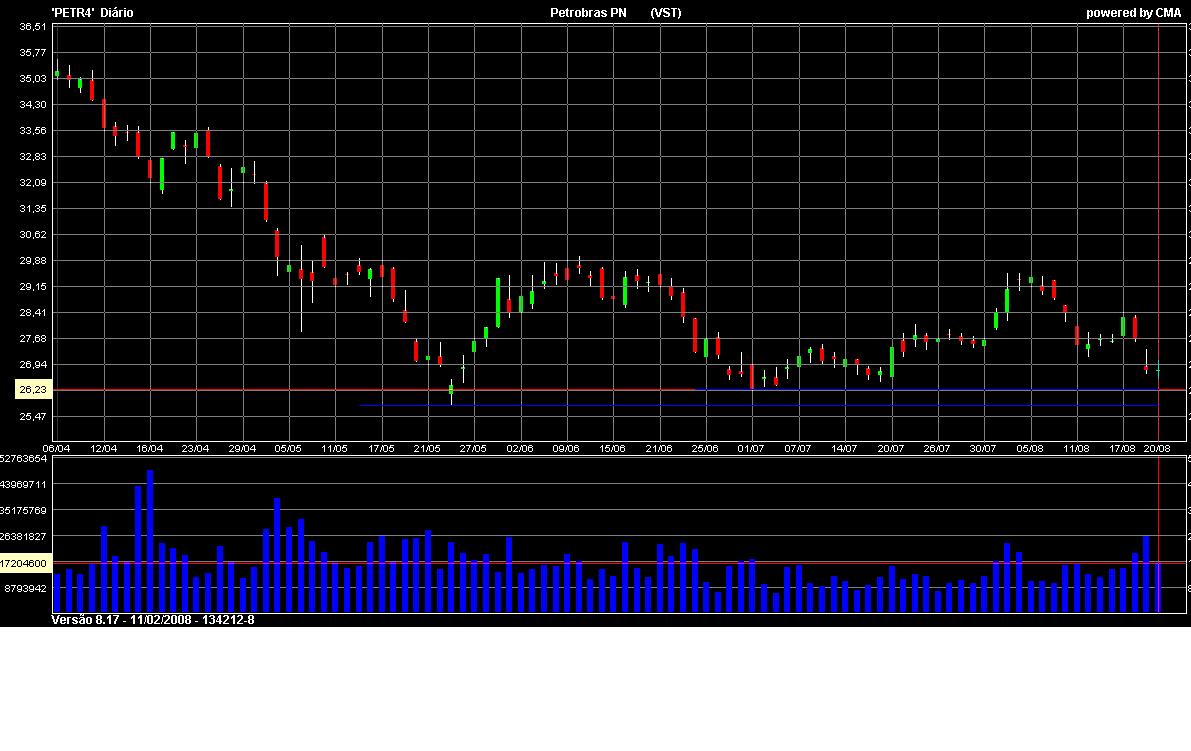Click the tallest blue volume bar
1191x751 pixels.
coord(150,540)
